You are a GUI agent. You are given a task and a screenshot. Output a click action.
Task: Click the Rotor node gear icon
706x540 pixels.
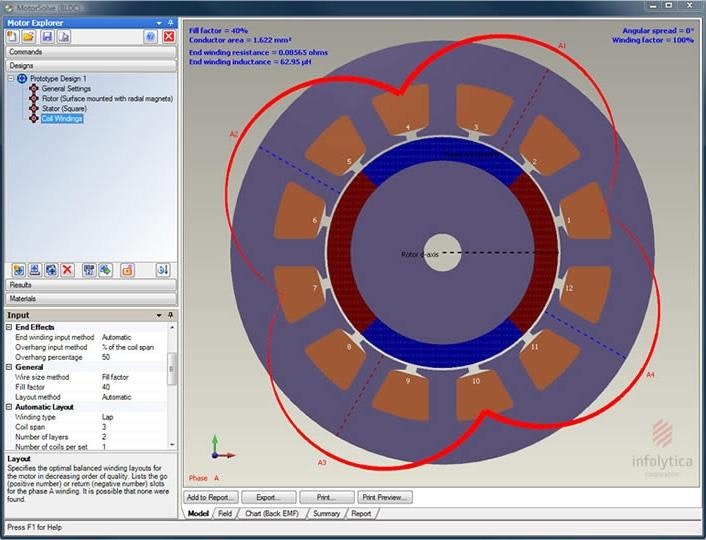33,98
